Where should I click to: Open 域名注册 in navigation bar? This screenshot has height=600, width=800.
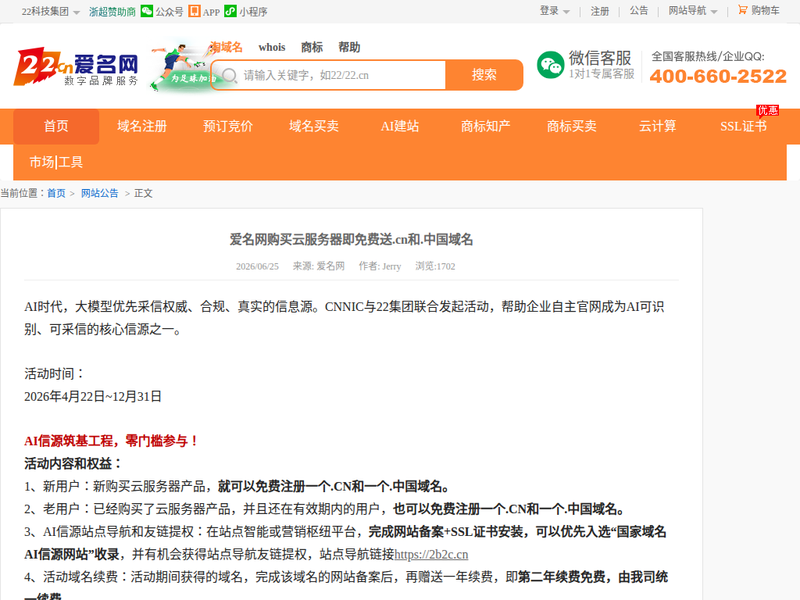click(x=142, y=126)
